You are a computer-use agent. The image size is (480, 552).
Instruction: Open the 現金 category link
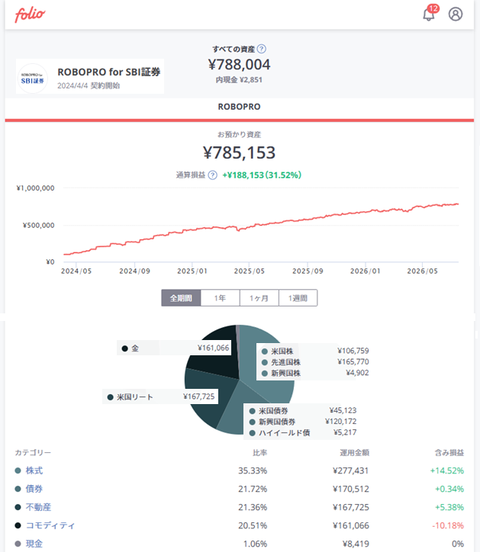click(34, 544)
